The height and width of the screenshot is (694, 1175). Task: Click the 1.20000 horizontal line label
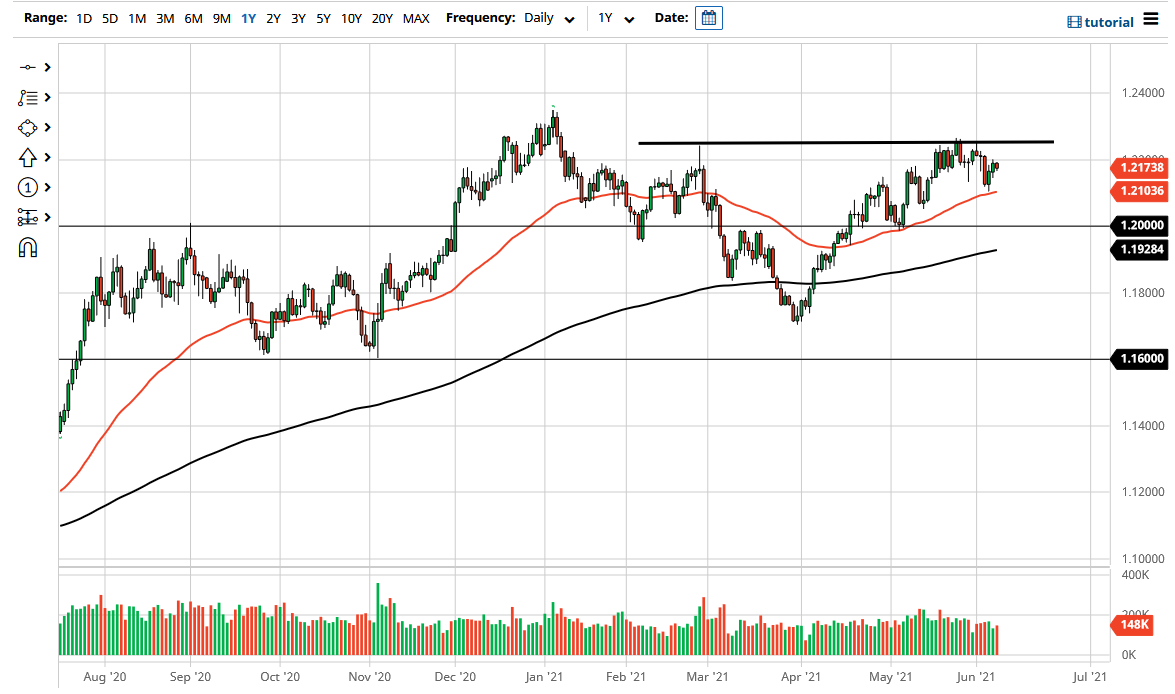pos(1138,225)
